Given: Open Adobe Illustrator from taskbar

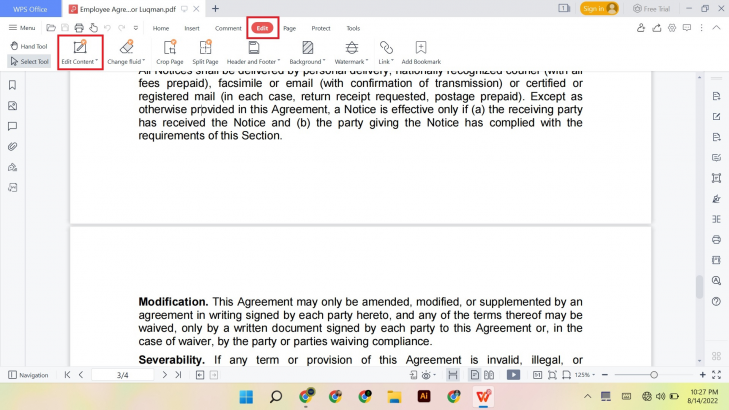Looking at the screenshot, I should pos(424,397).
